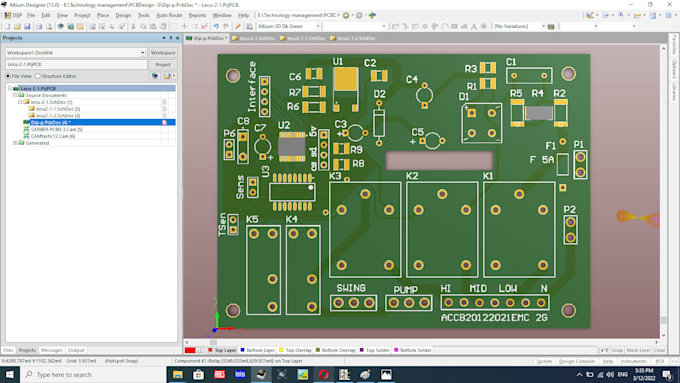The width and height of the screenshot is (680, 383).
Task: Select the Bottom Solder magenta layer tab
Action: [x=413, y=350]
